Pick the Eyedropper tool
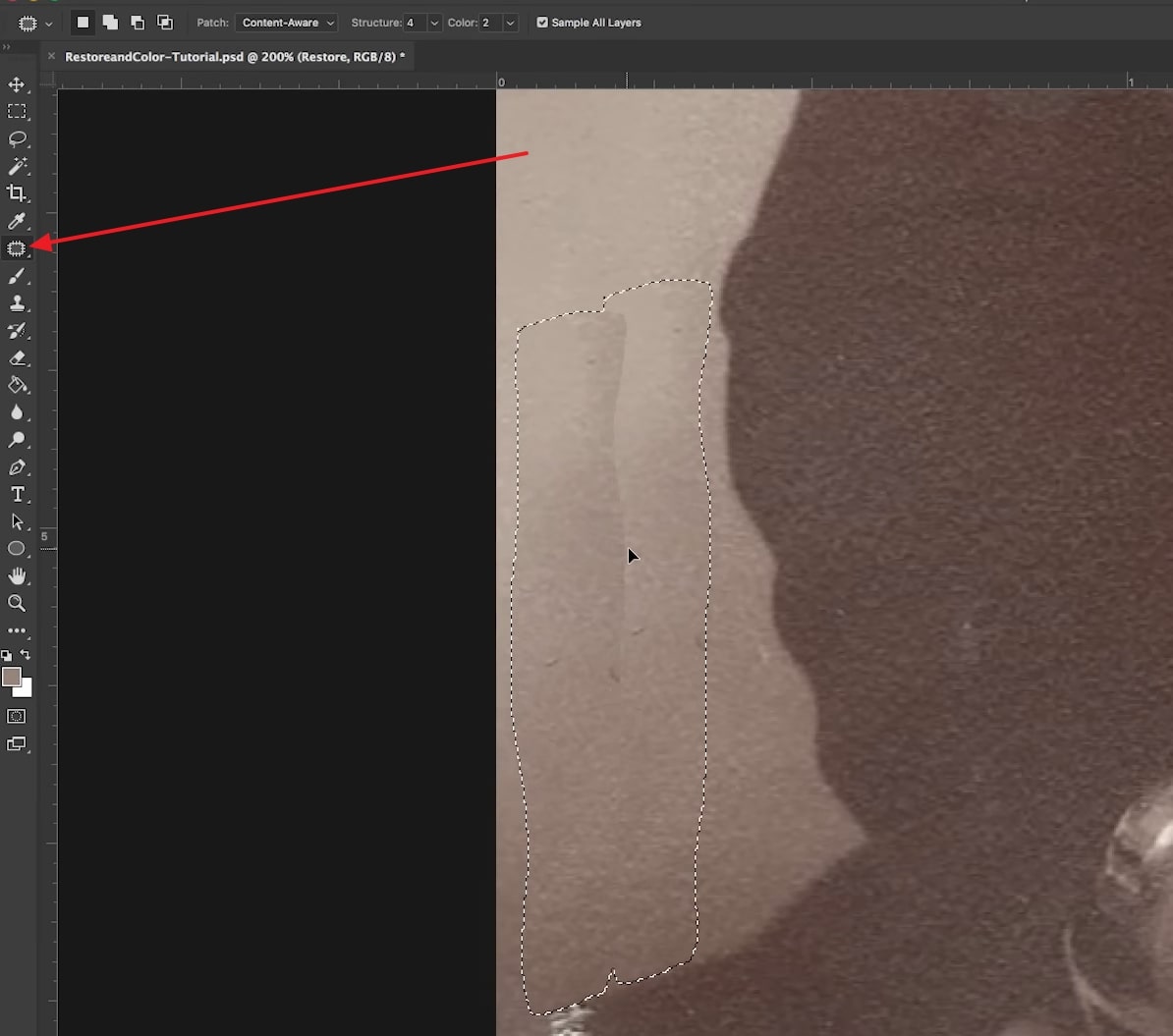This screenshot has width=1173, height=1036. [17, 221]
